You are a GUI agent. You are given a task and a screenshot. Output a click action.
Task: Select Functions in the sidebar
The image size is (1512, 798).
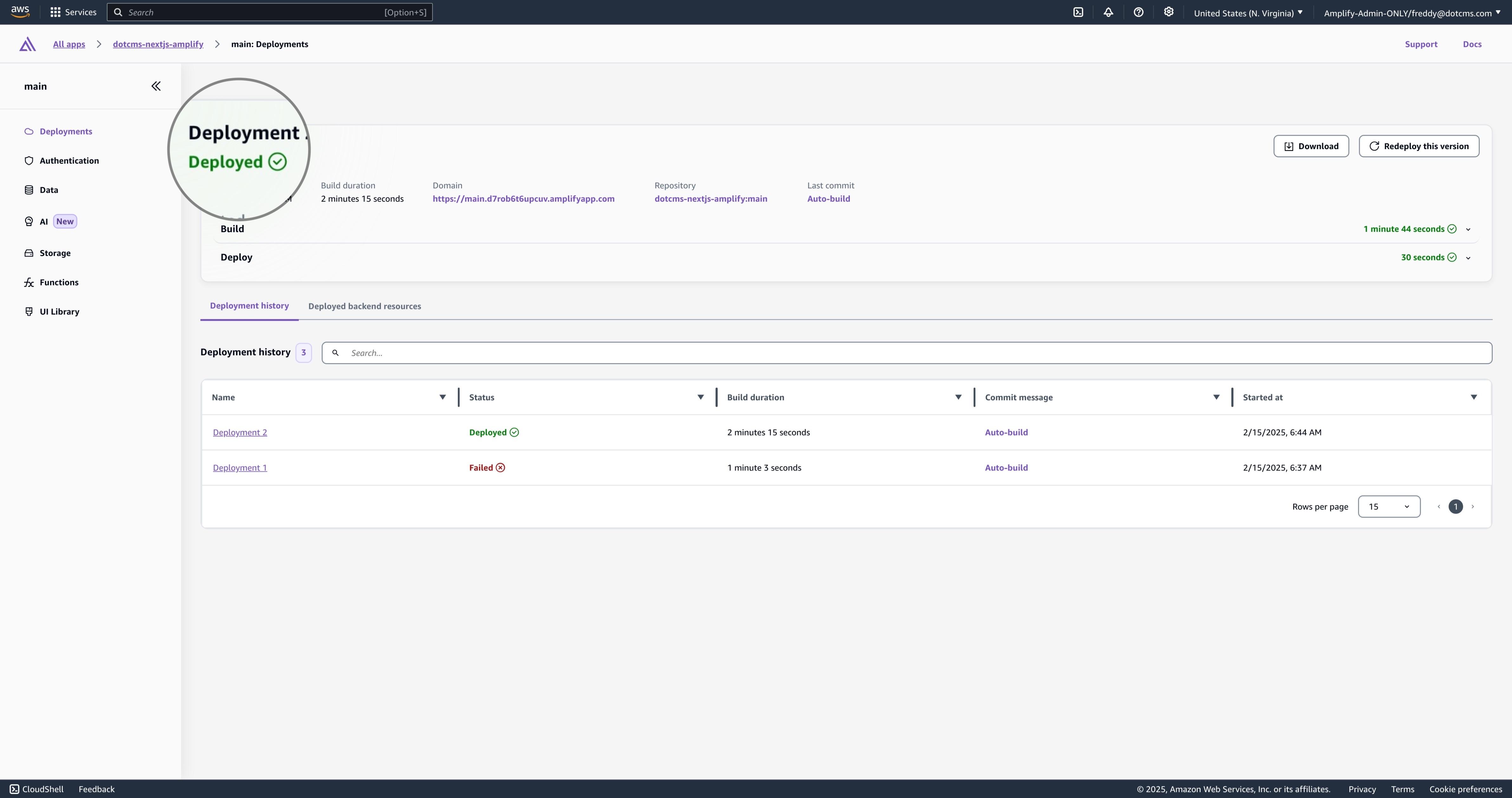pyautogui.click(x=59, y=283)
